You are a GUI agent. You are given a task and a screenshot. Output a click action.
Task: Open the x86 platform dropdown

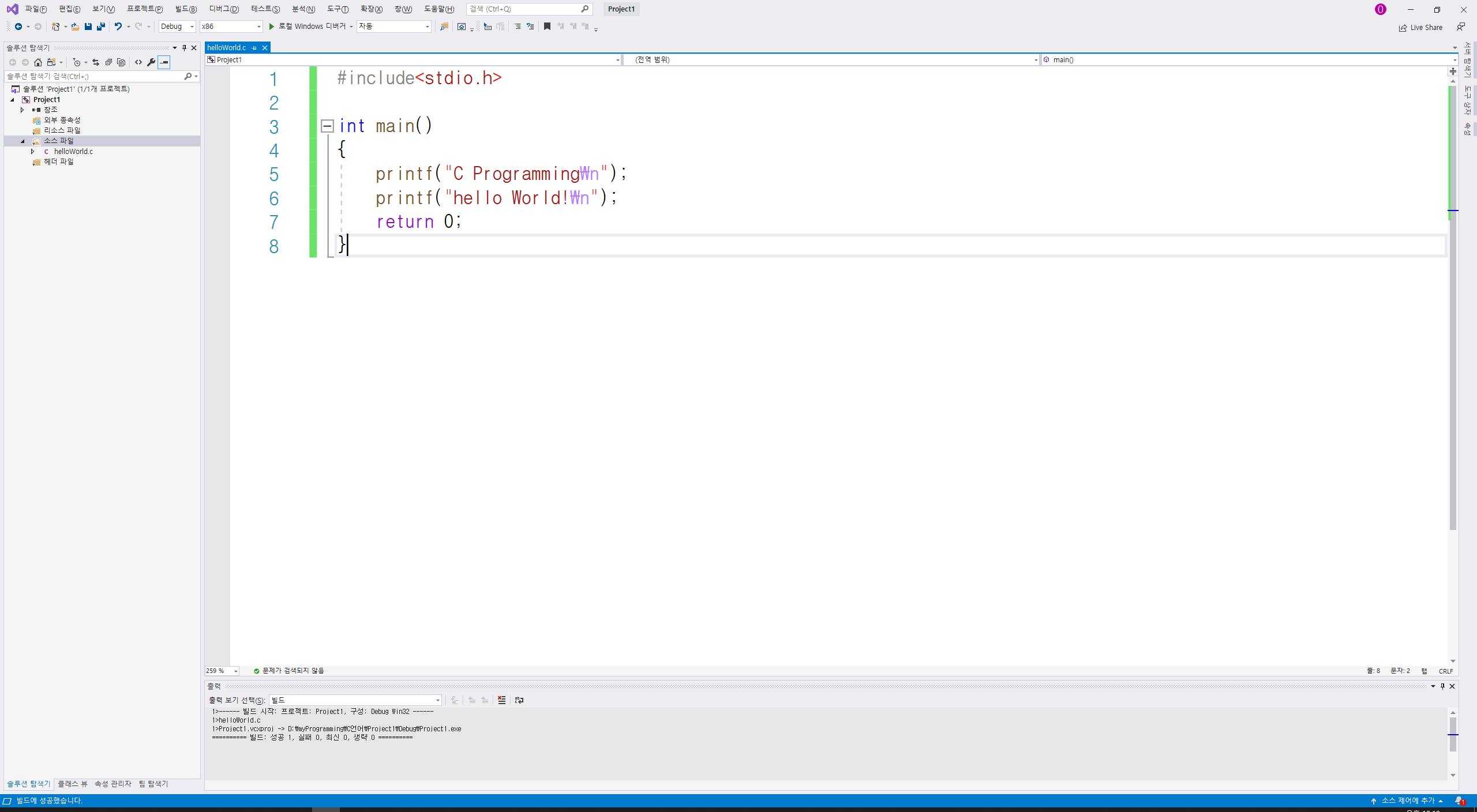(x=231, y=27)
